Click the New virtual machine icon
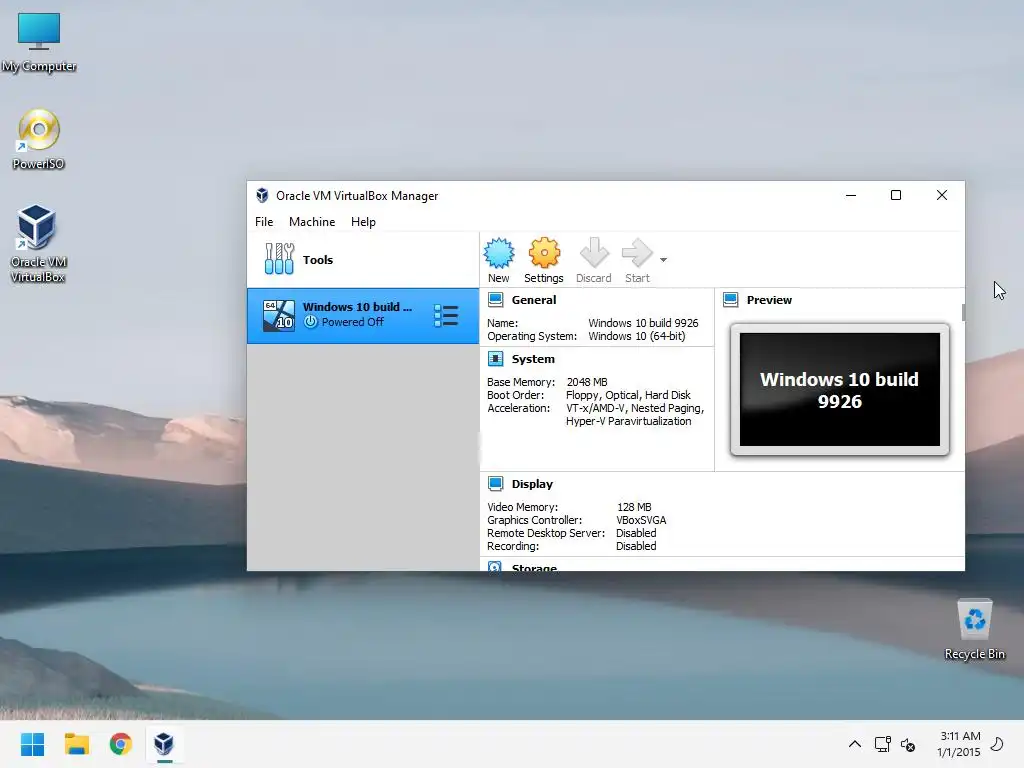 click(x=499, y=253)
